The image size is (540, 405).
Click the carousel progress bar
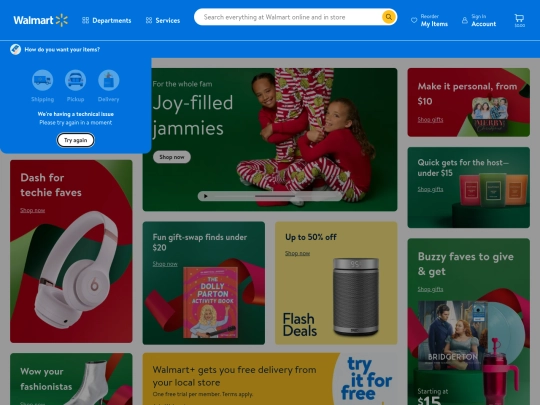tap(274, 196)
